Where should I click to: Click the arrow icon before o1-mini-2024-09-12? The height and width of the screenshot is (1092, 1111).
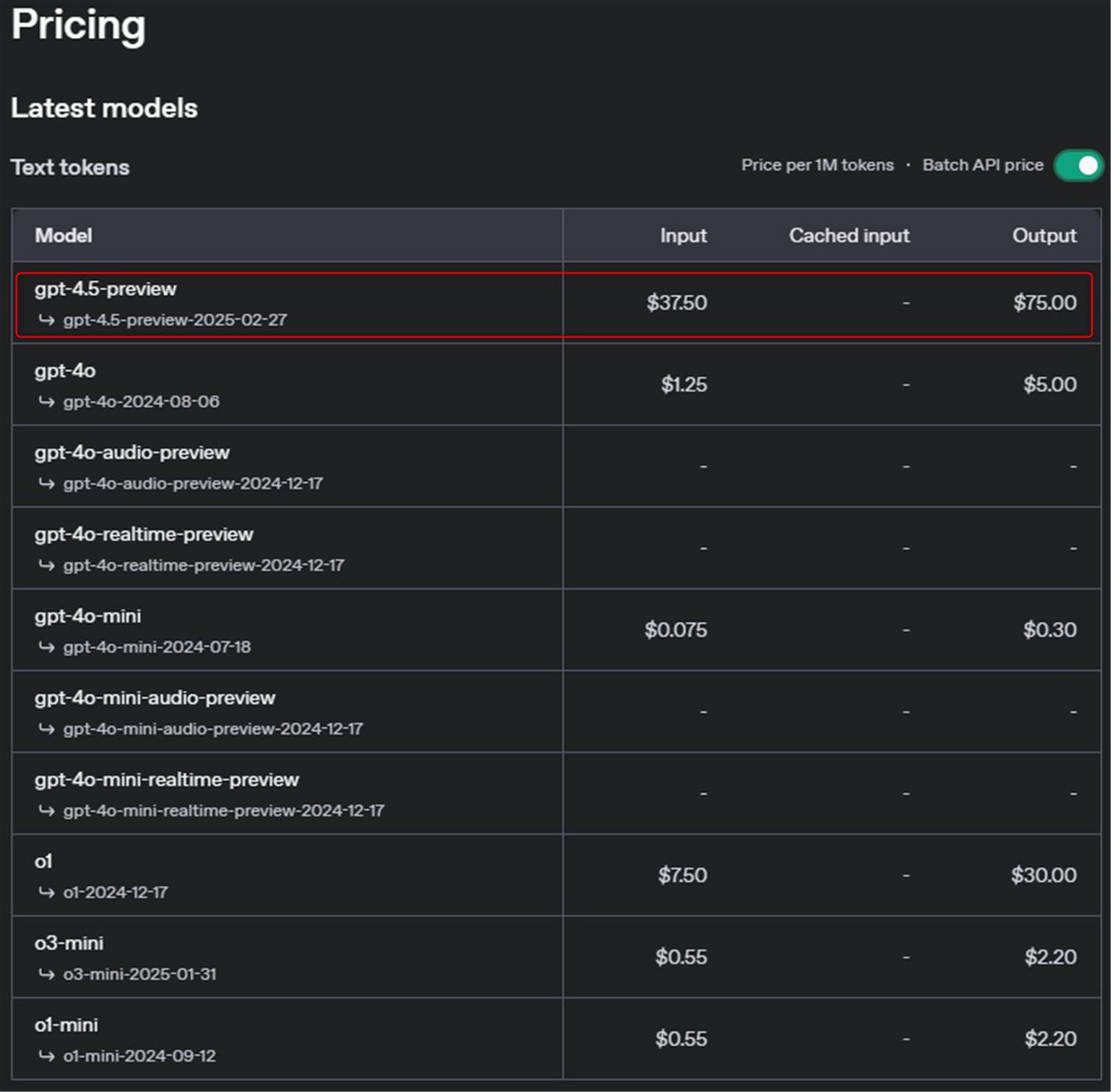[x=46, y=1056]
